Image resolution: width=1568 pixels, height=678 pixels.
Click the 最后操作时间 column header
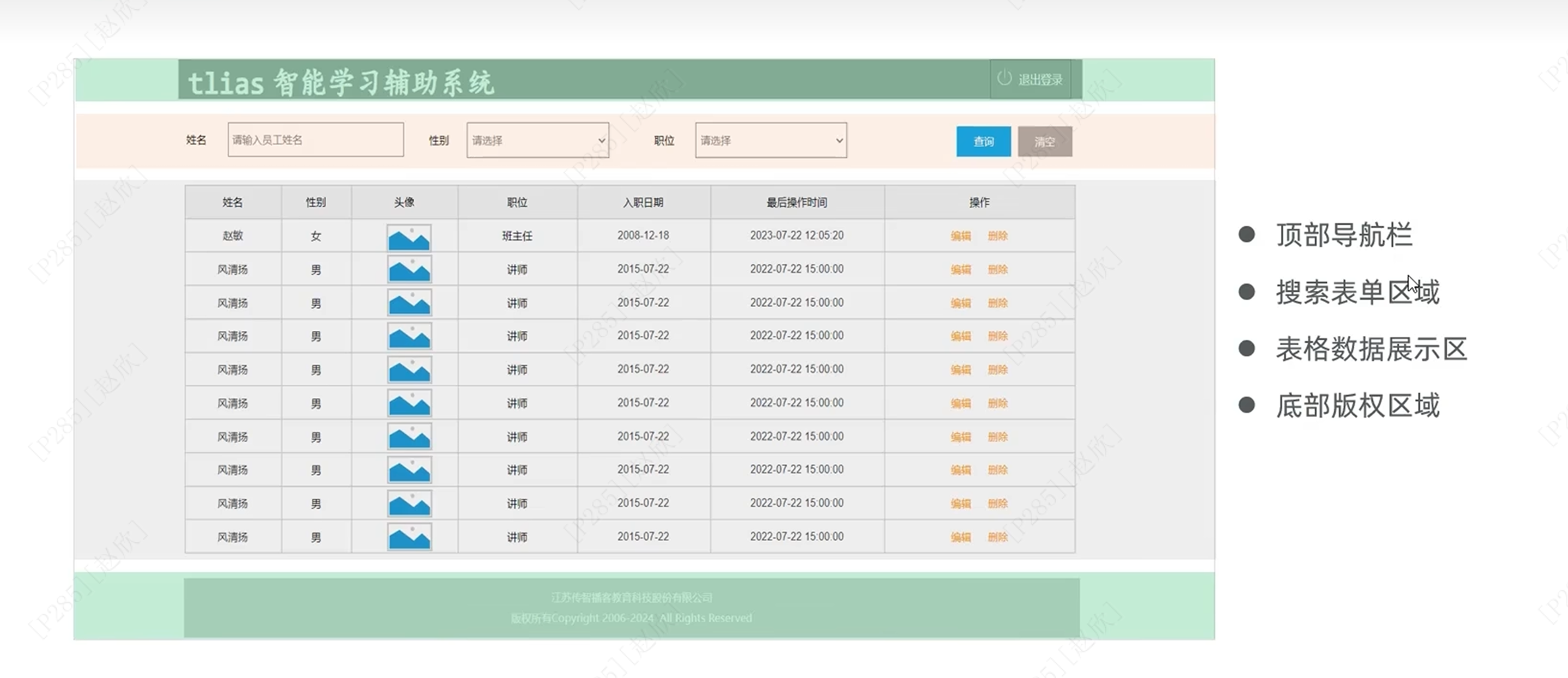tap(796, 202)
